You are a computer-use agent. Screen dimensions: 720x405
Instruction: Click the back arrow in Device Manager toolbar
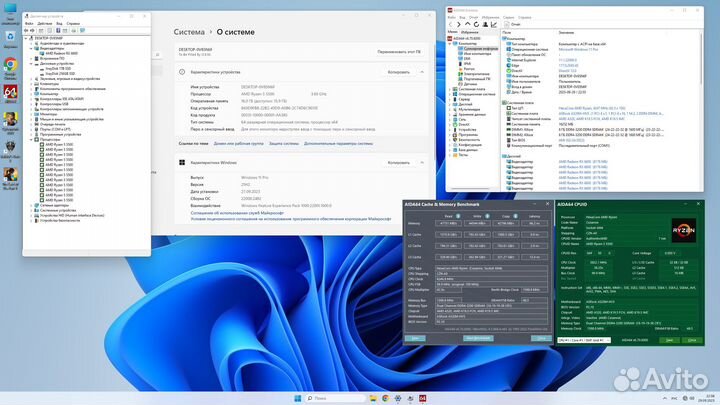click(26, 30)
